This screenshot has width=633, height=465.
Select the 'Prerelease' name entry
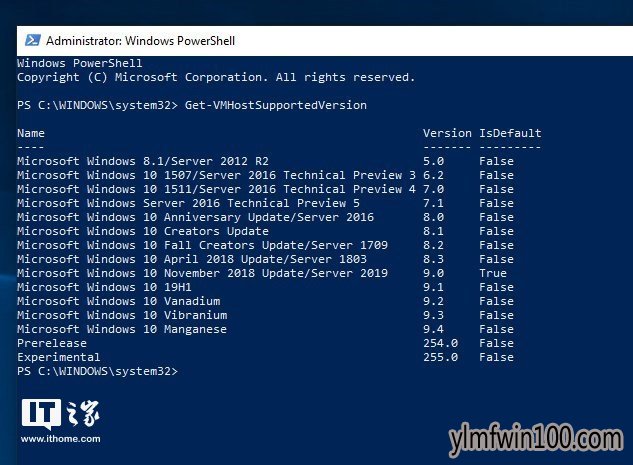[x=52, y=343]
